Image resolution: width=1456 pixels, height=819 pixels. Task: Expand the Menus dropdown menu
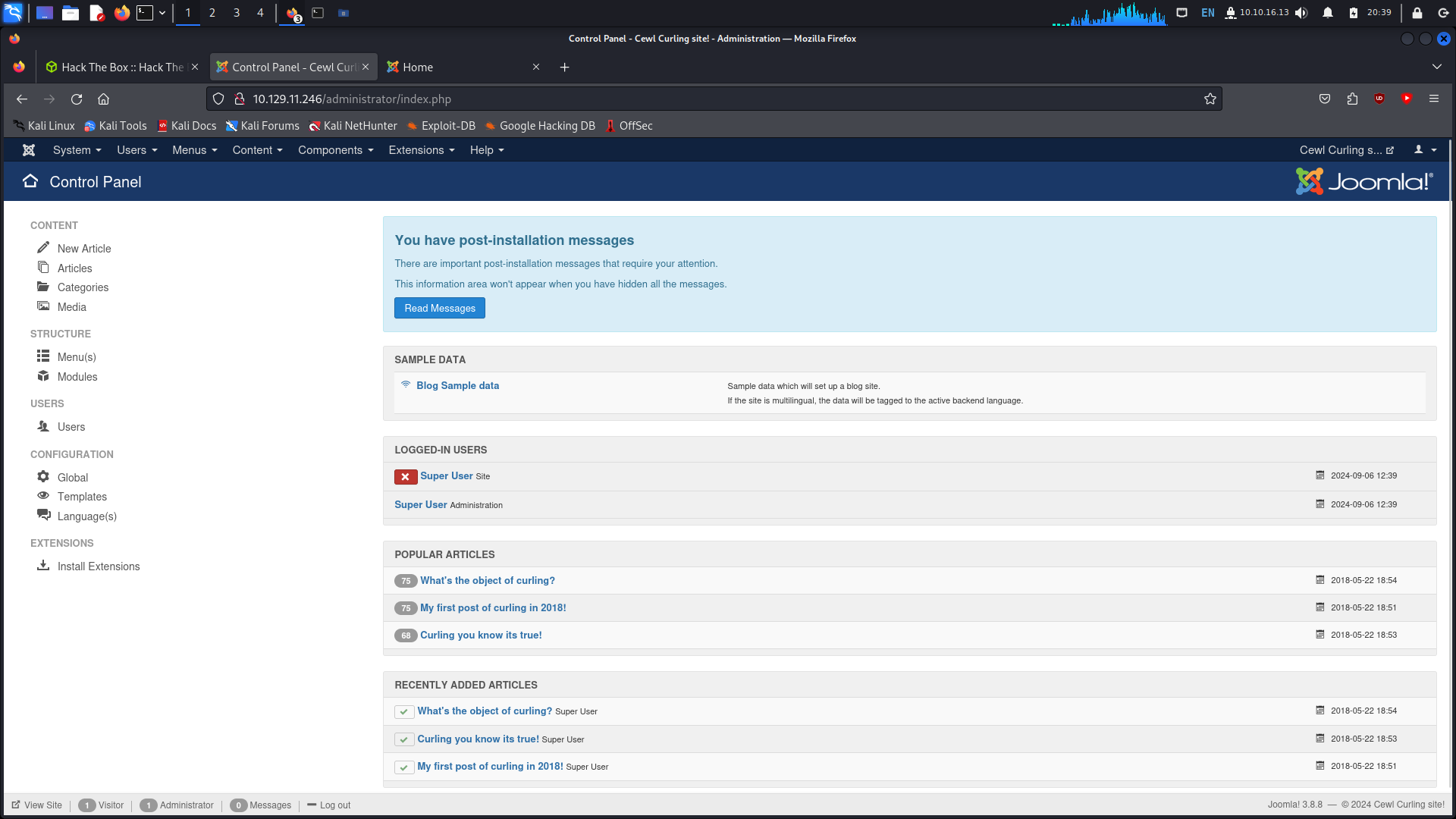[195, 150]
